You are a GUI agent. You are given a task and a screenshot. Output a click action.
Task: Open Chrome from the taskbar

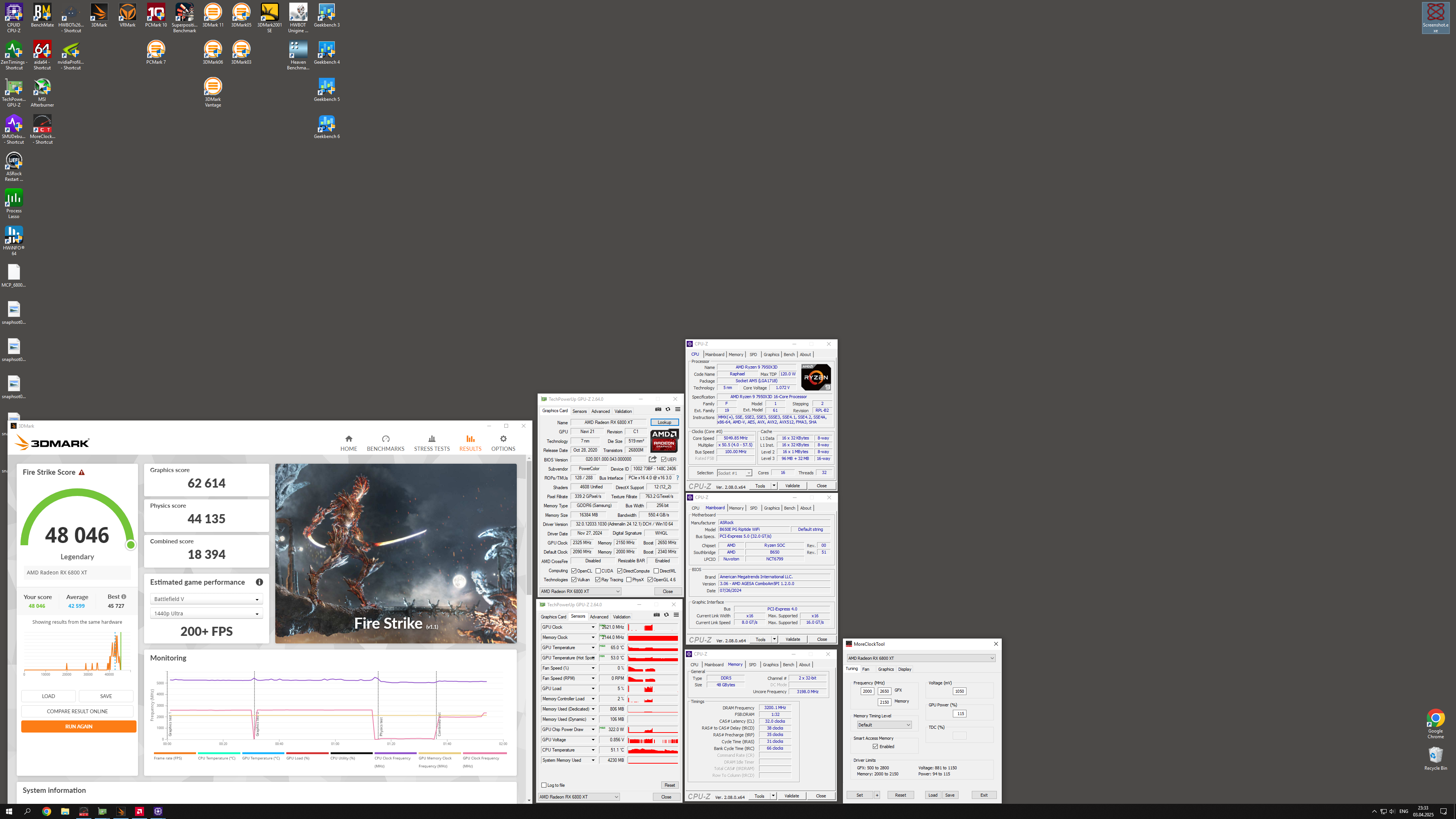coord(46,811)
